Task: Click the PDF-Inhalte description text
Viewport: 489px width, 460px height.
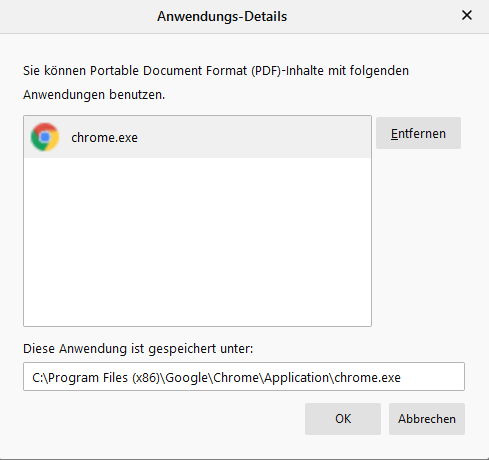Action: click(x=216, y=82)
